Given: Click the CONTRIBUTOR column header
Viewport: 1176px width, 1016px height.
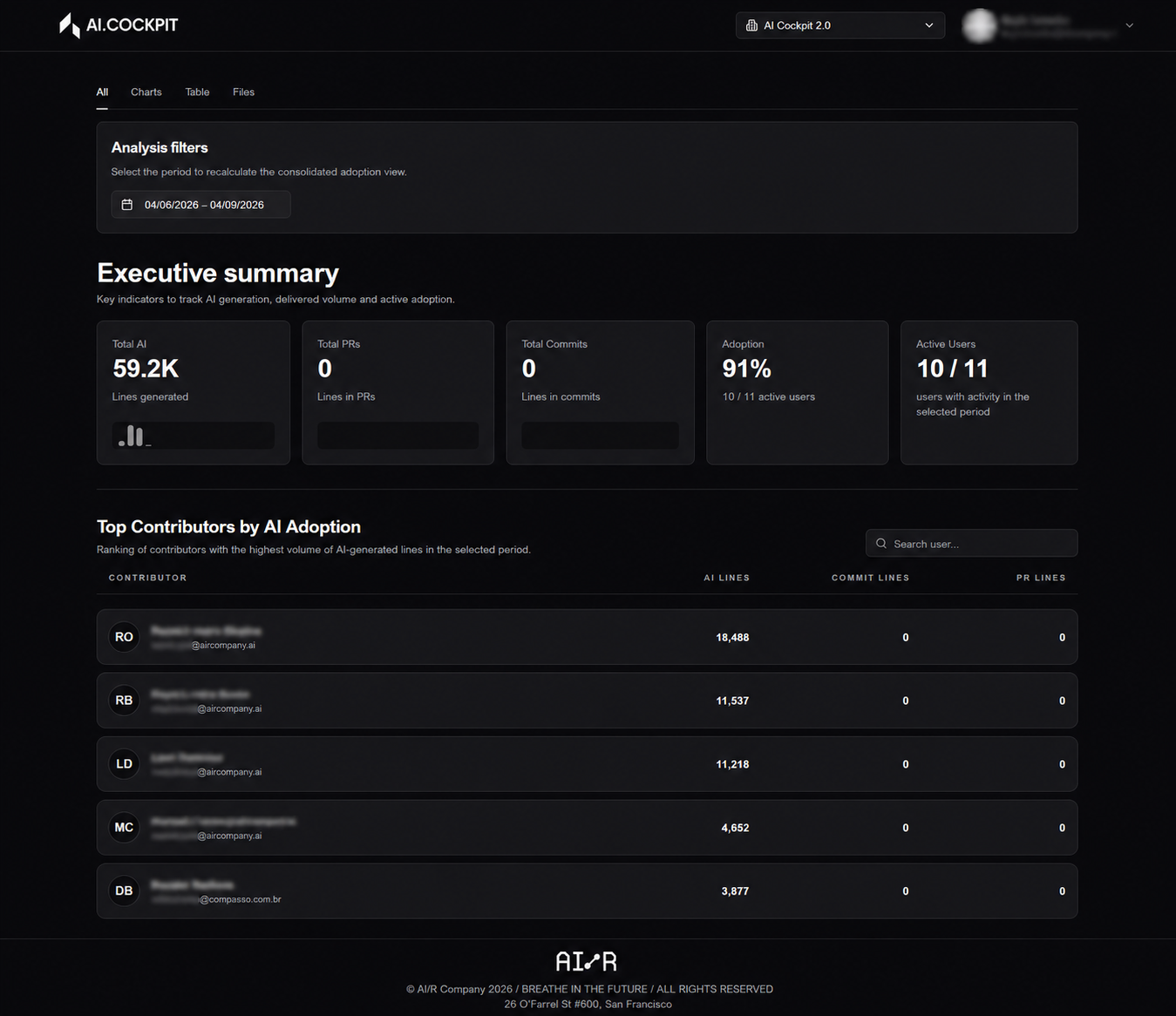Looking at the screenshot, I should pos(147,578).
